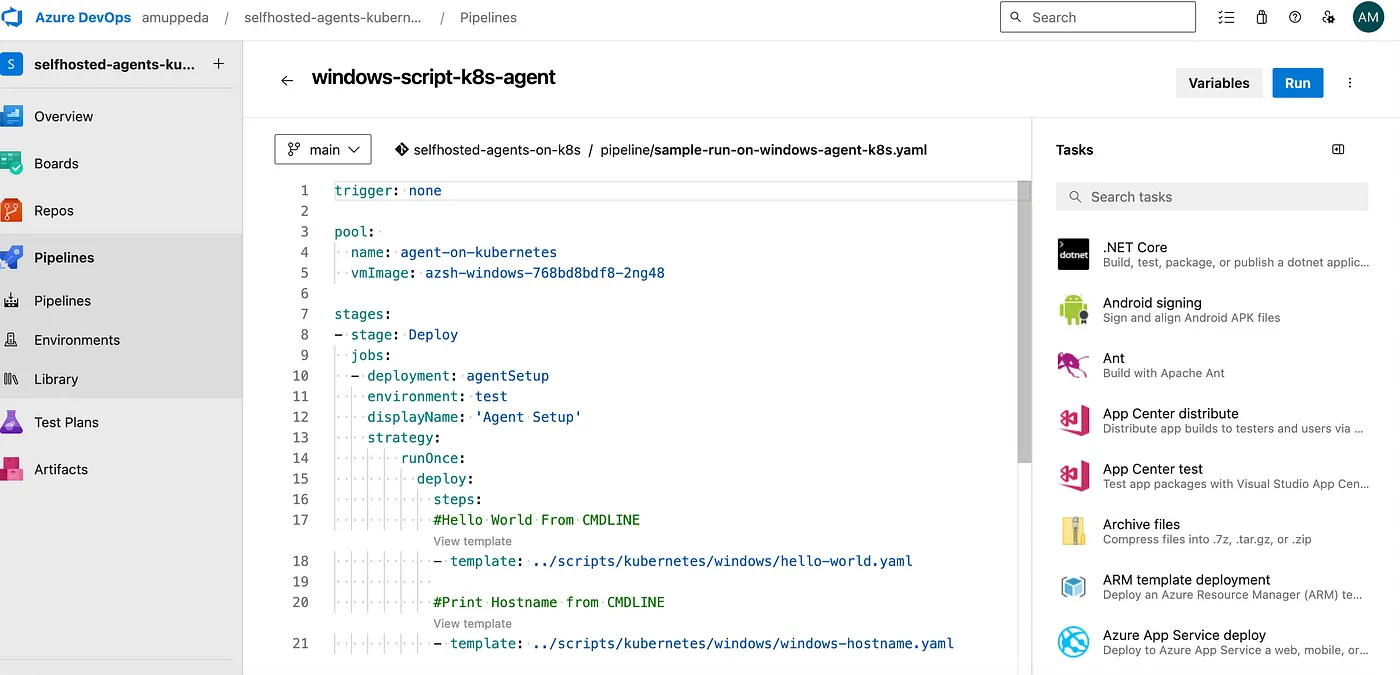Open the Pipelines sub-item under Pipelines hub
This screenshot has height=675, width=1400.
pyautogui.click(x=121, y=300)
